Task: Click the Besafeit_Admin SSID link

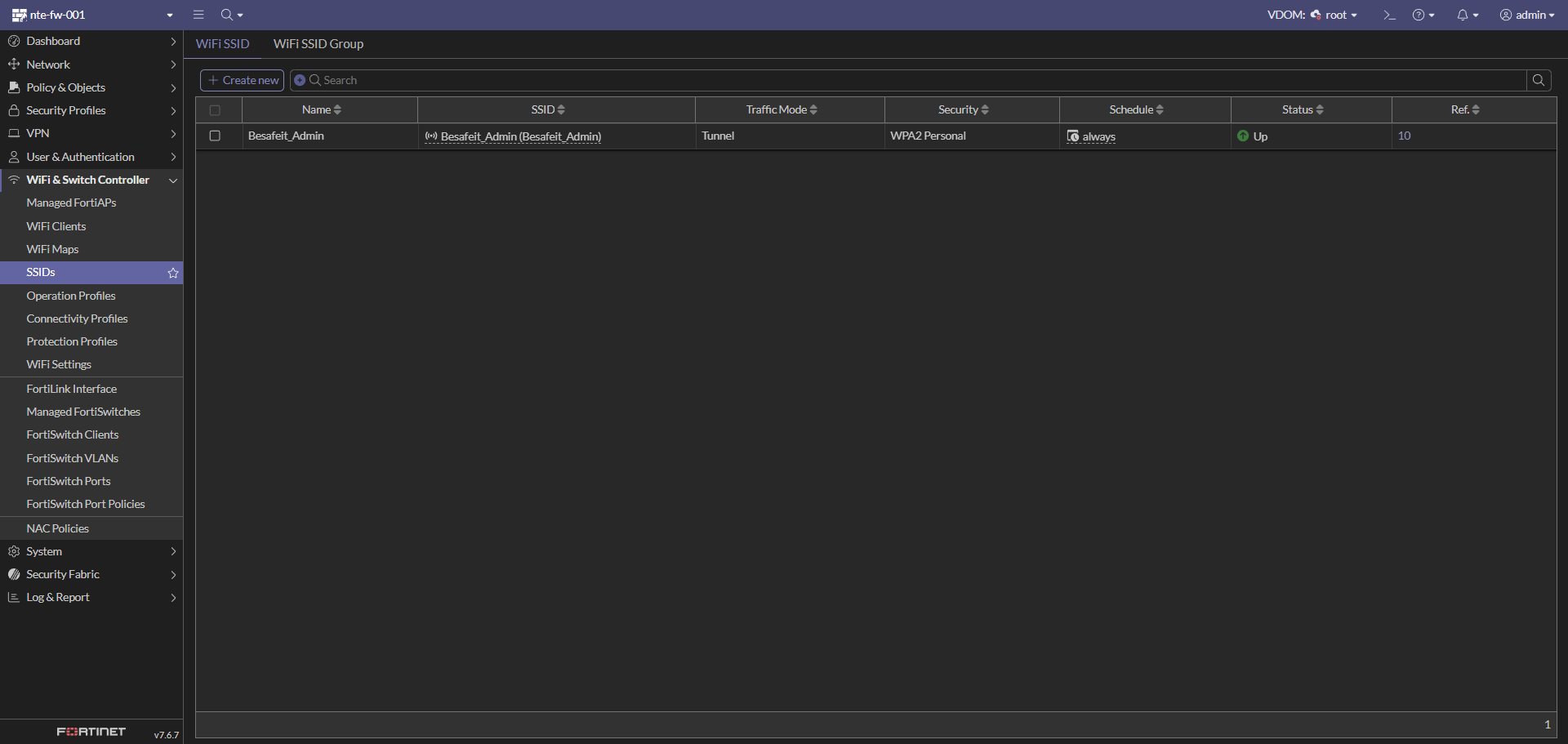Action: point(521,136)
